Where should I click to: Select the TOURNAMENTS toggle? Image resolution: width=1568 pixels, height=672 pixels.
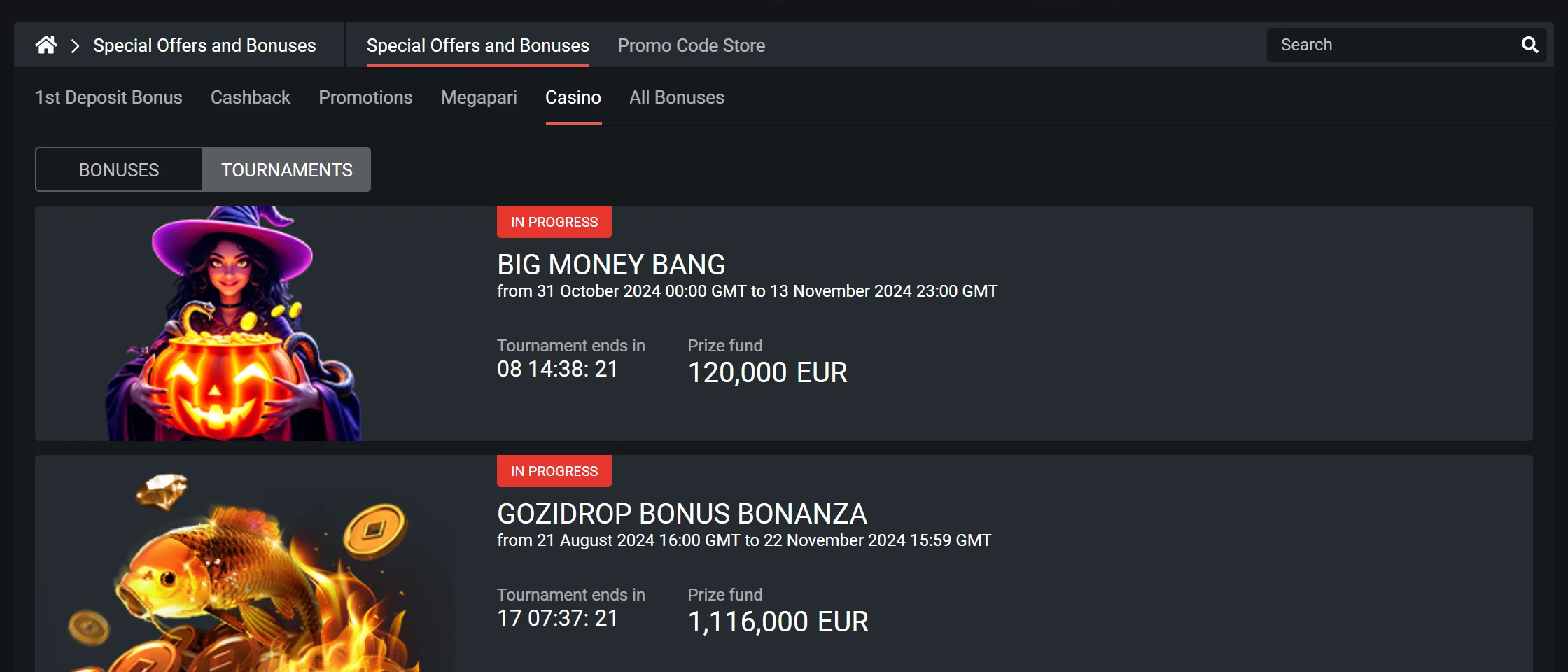286,170
